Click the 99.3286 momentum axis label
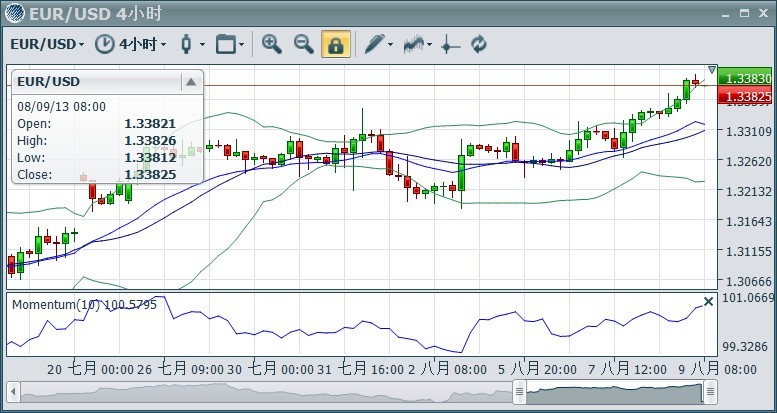Screen dimensions: 777x413 745,346
